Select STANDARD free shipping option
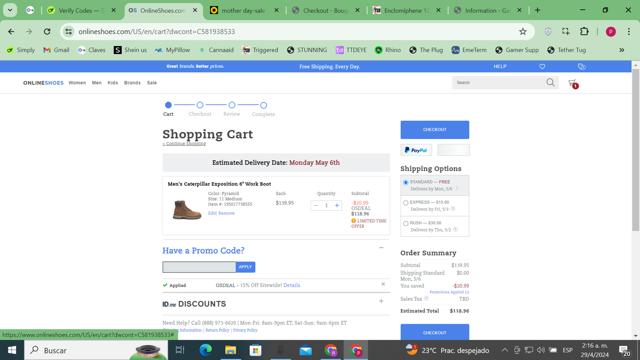Screen dimensions: 640x360 [406, 182]
